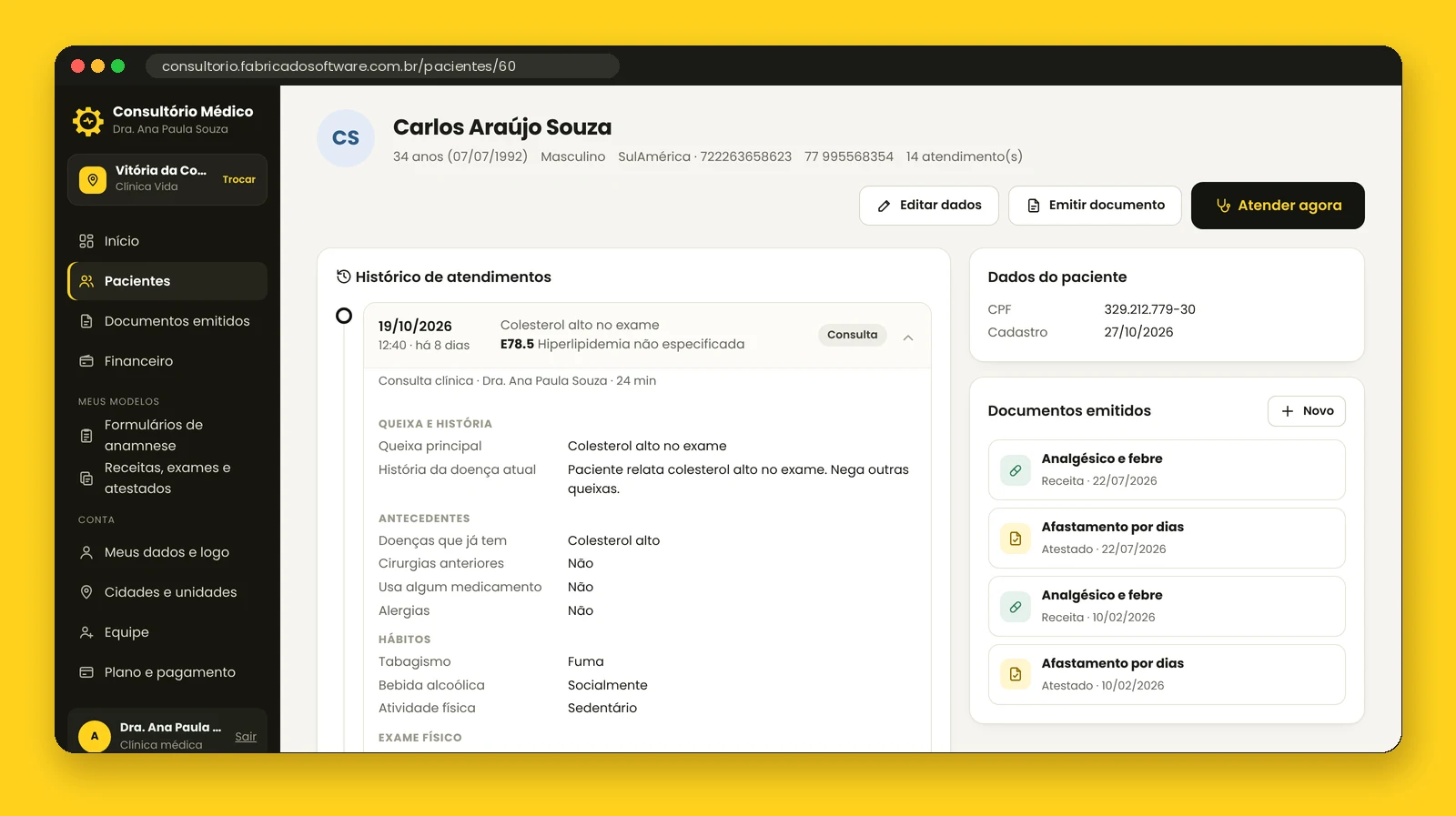
Task: Click the Plano e pagamento card icon
Action: pos(86,672)
